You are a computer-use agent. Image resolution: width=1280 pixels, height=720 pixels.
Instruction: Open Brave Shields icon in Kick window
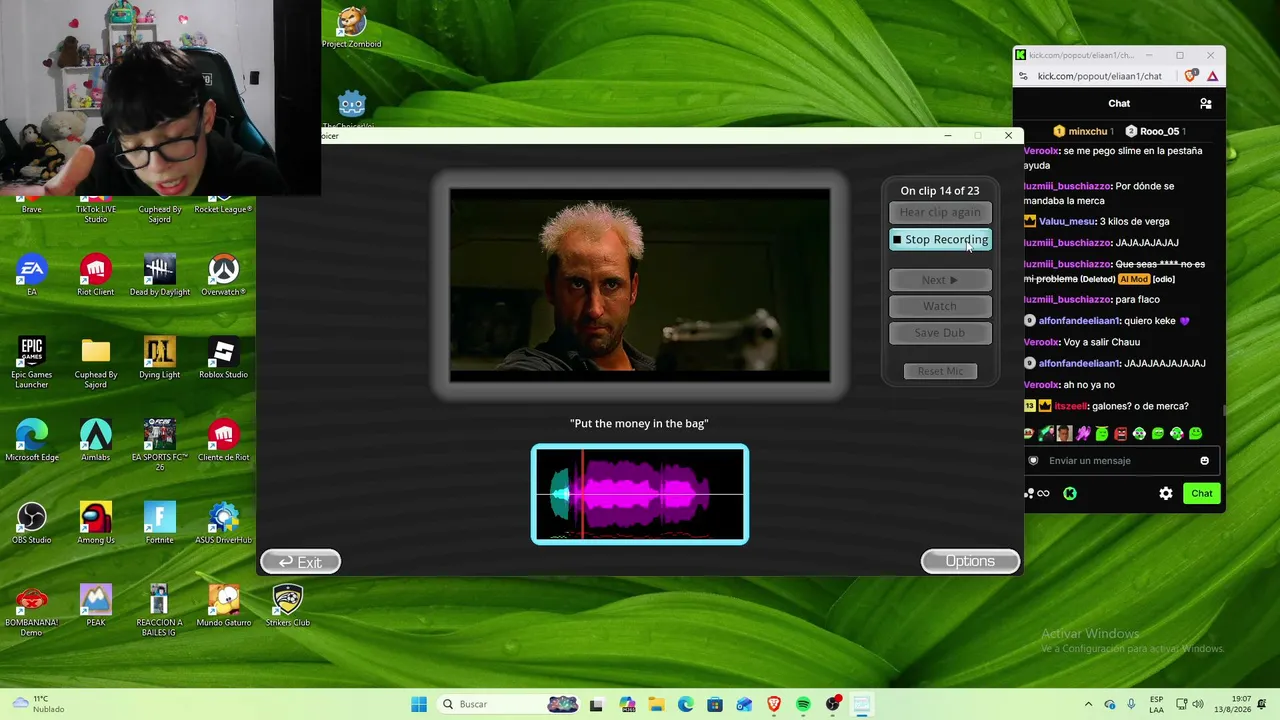click(1191, 76)
